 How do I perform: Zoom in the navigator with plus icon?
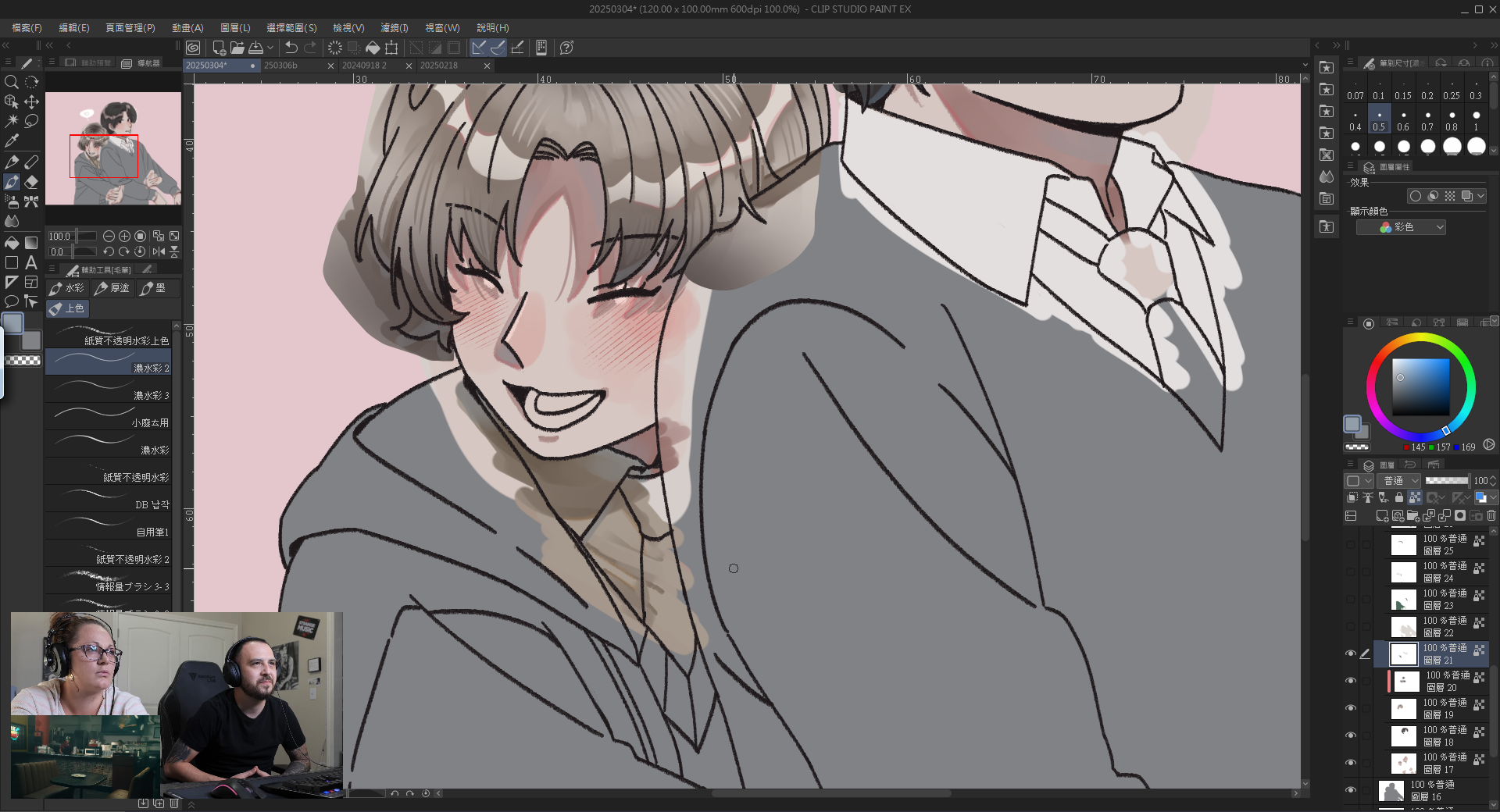point(124,236)
